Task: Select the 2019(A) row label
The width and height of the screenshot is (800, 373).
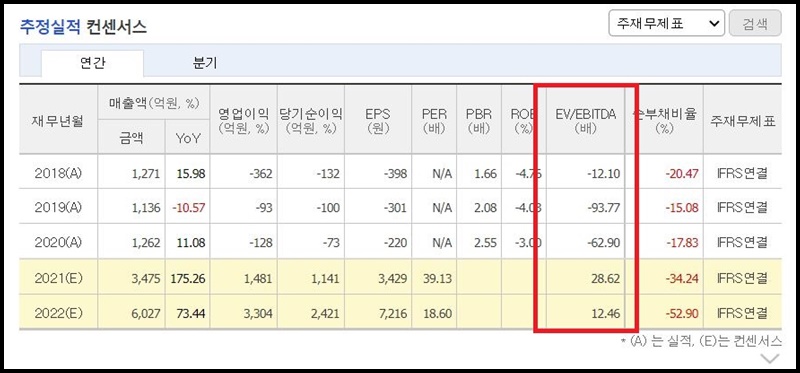Action: point(58,208)
